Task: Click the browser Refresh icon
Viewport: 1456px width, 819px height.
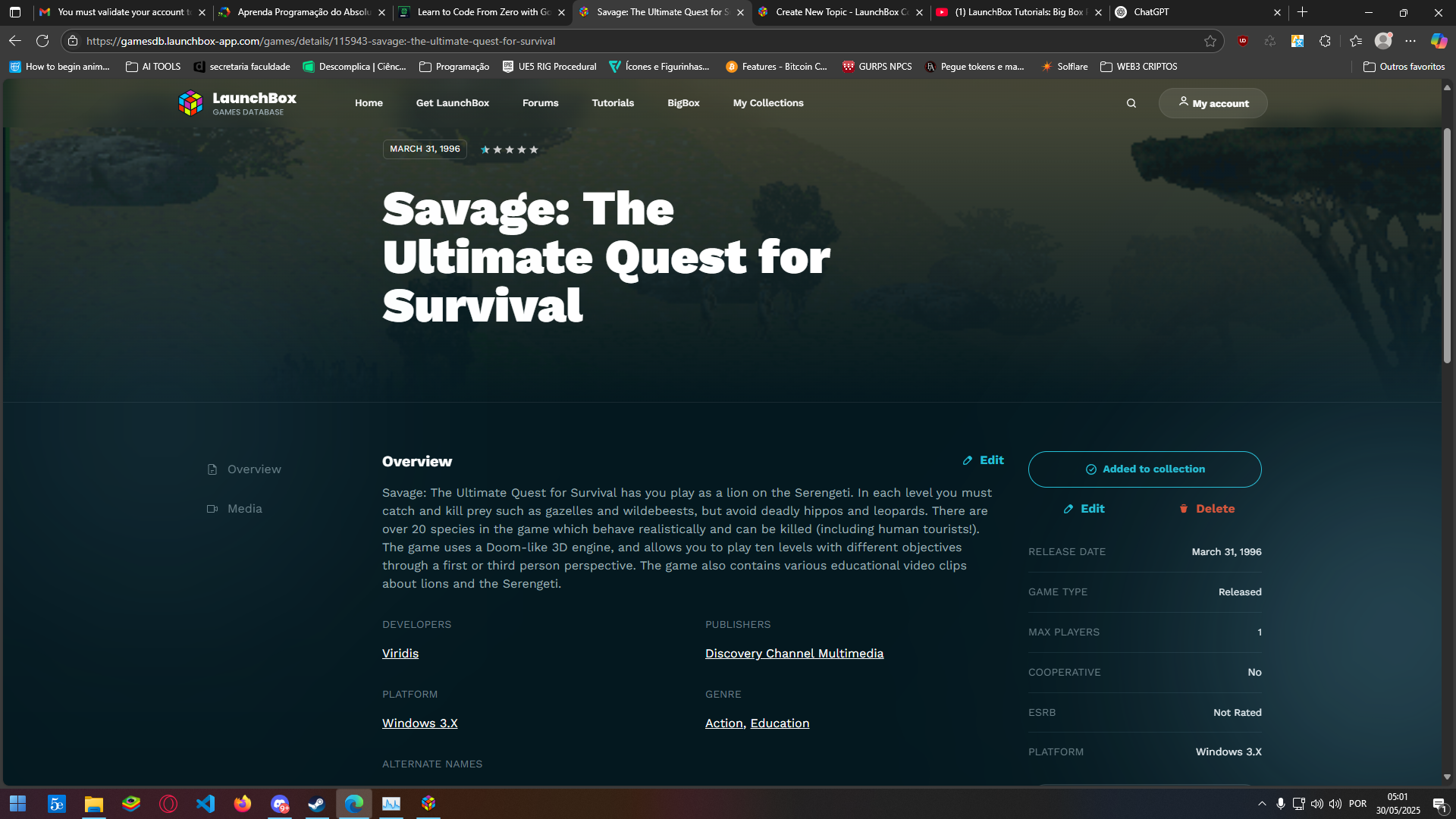Action: point(42,41)
